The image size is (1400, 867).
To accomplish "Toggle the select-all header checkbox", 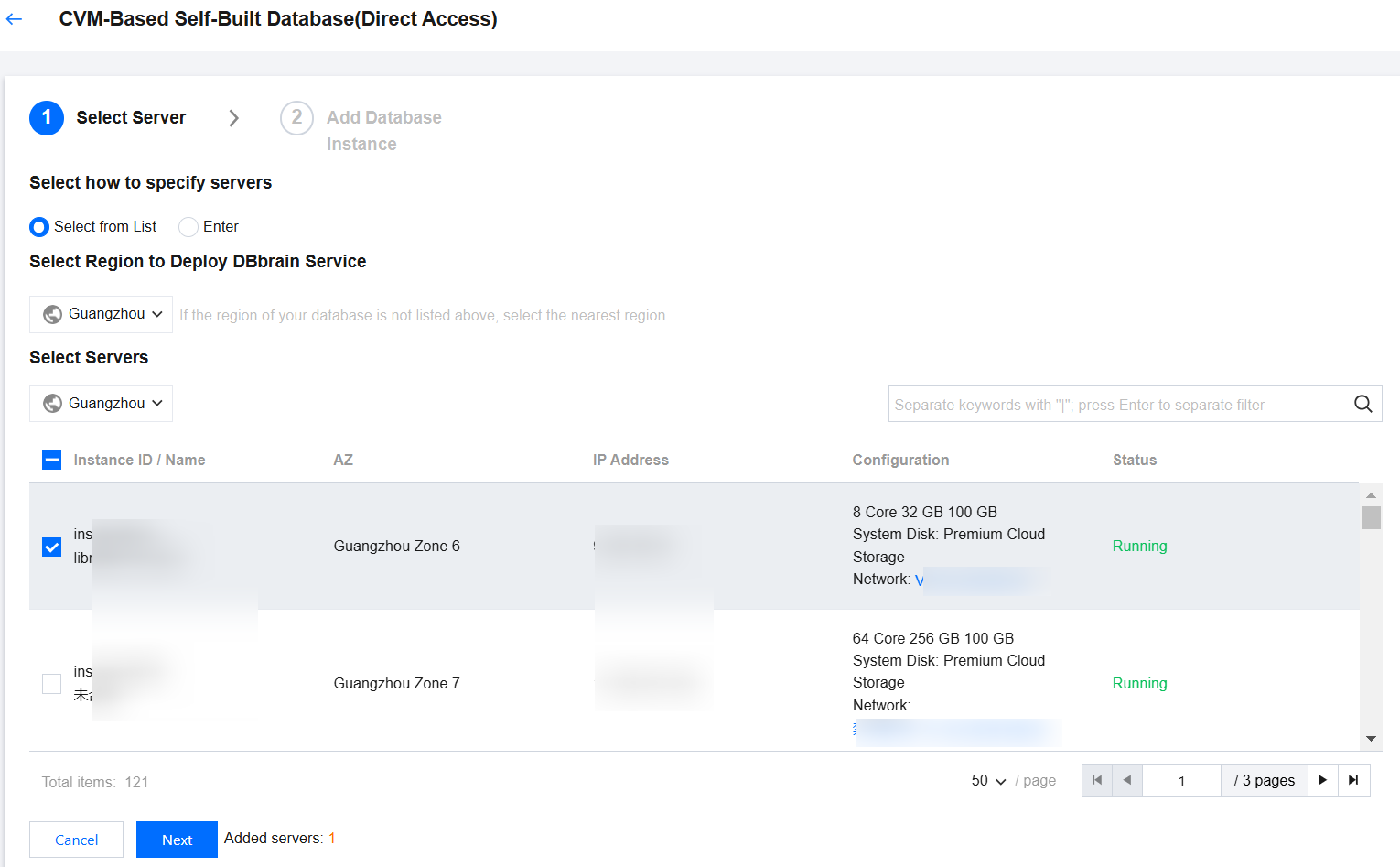I will coord(52,460).
